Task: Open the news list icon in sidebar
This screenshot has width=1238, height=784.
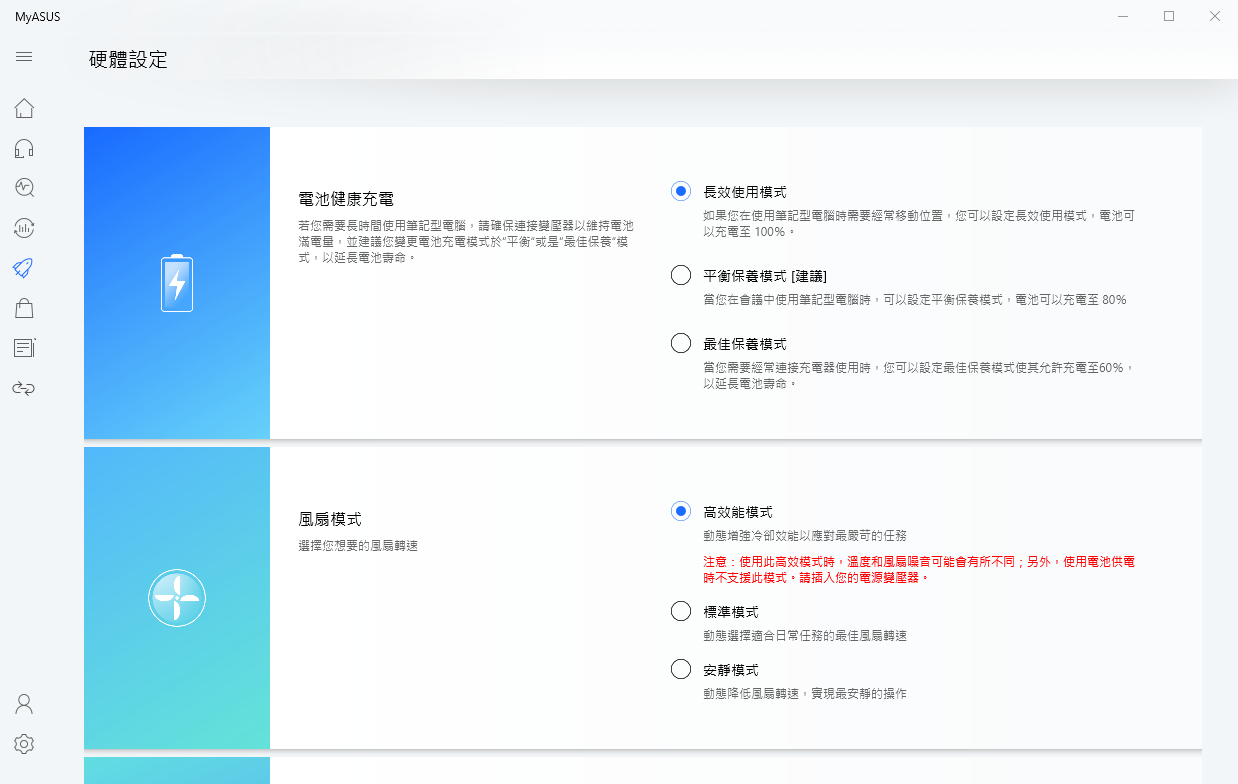Action: [x=24, y=348]
